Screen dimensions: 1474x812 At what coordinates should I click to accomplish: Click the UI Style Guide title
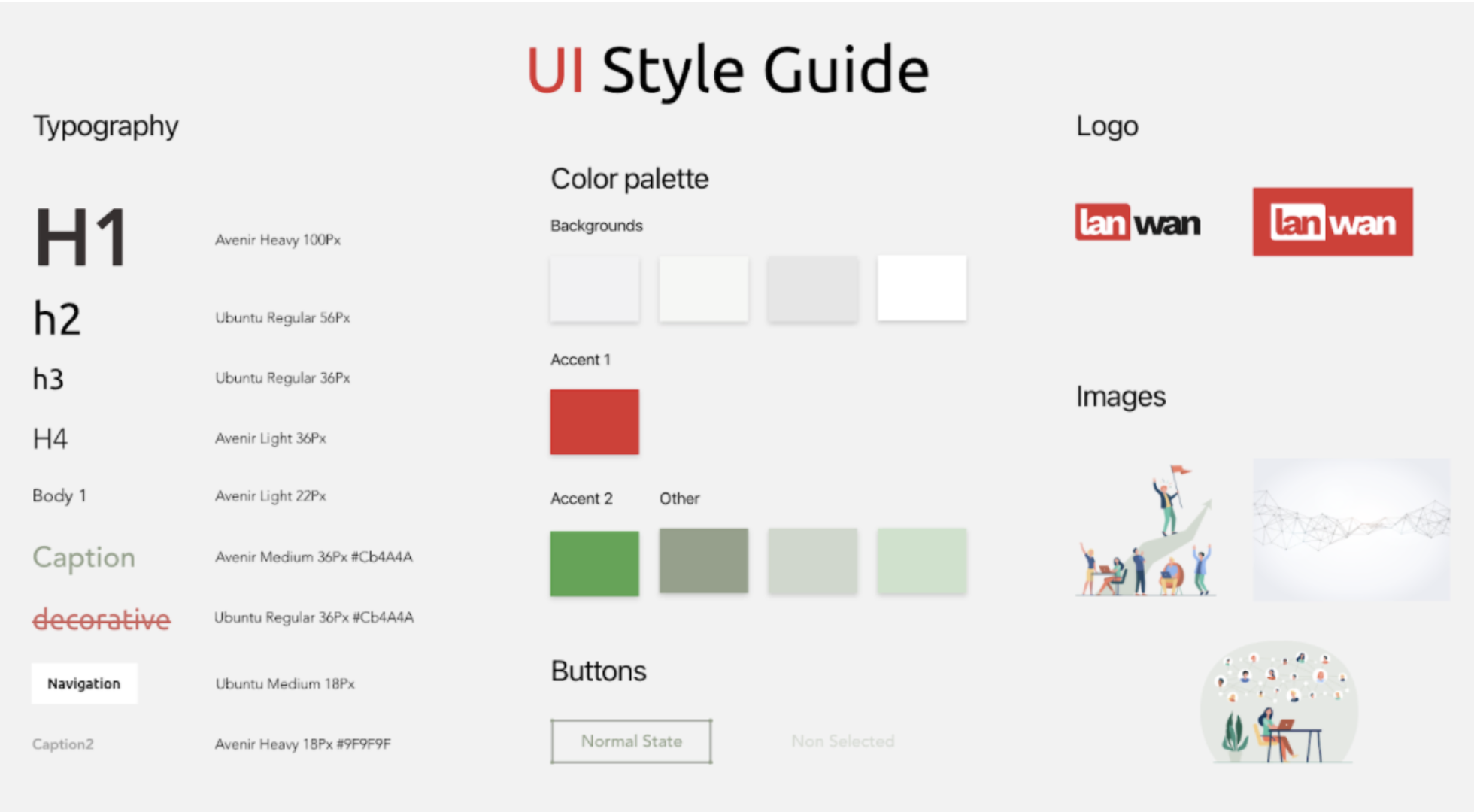(728, 70)
